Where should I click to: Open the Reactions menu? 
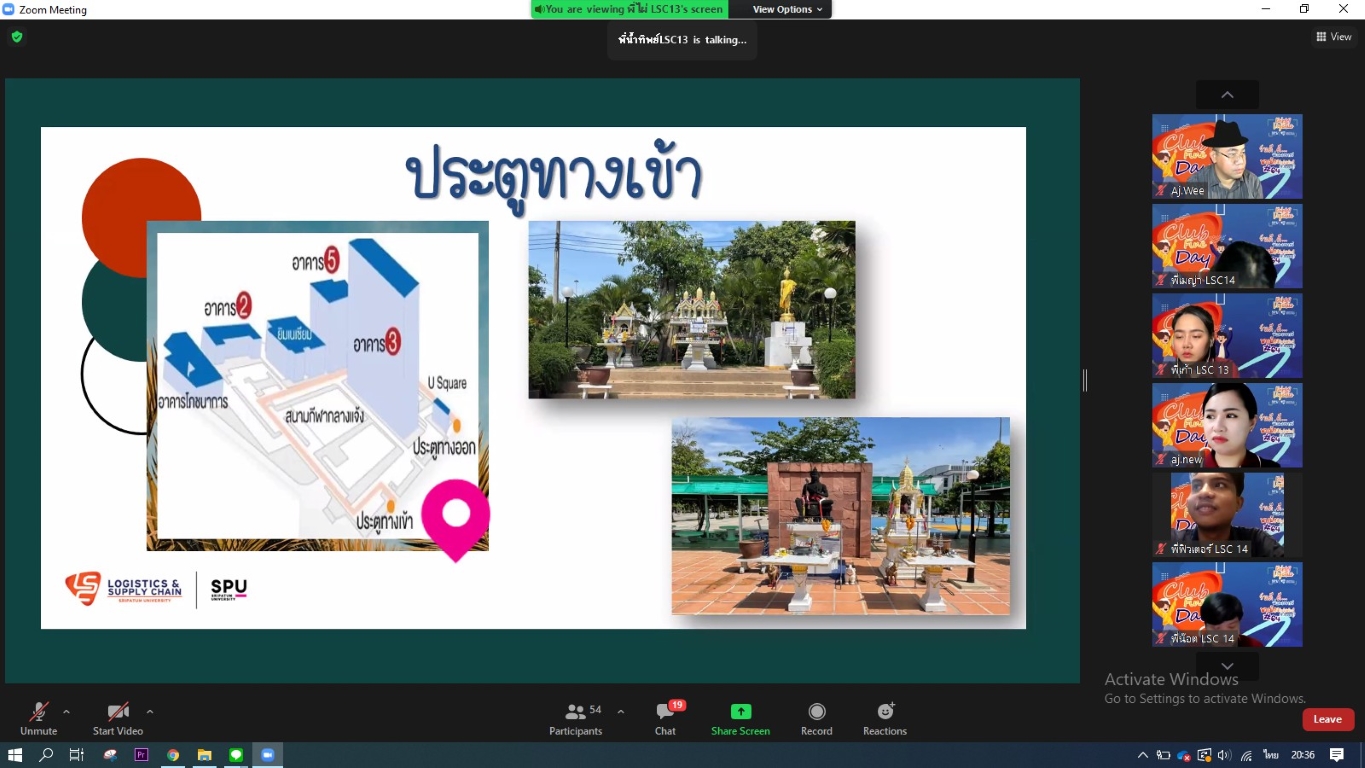point(885,718)
